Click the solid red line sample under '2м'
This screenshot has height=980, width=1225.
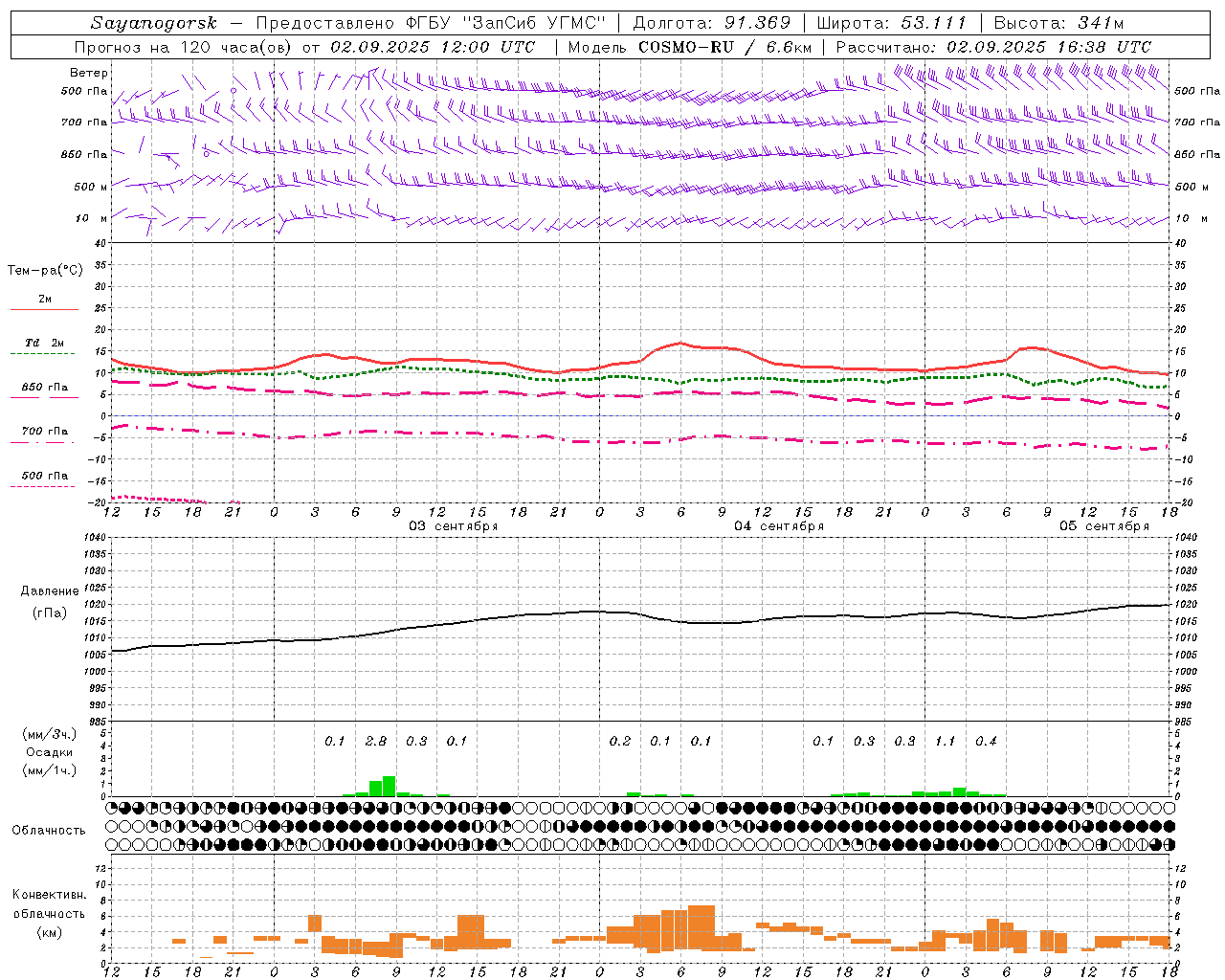pos(45,310)
